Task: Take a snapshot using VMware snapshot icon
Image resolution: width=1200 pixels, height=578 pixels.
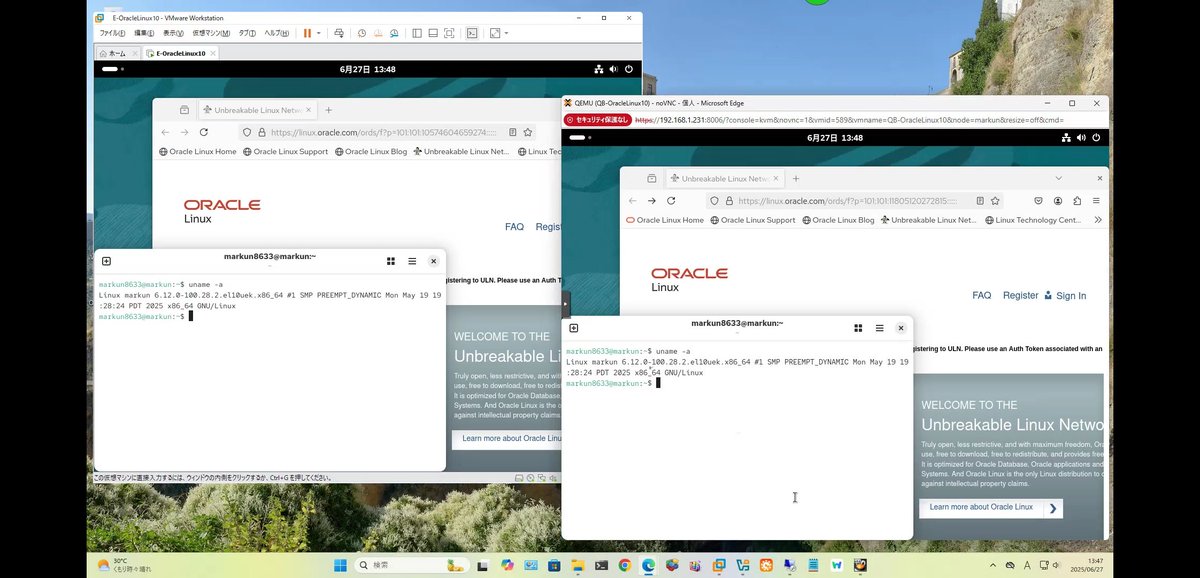Action: pos(362,33)
